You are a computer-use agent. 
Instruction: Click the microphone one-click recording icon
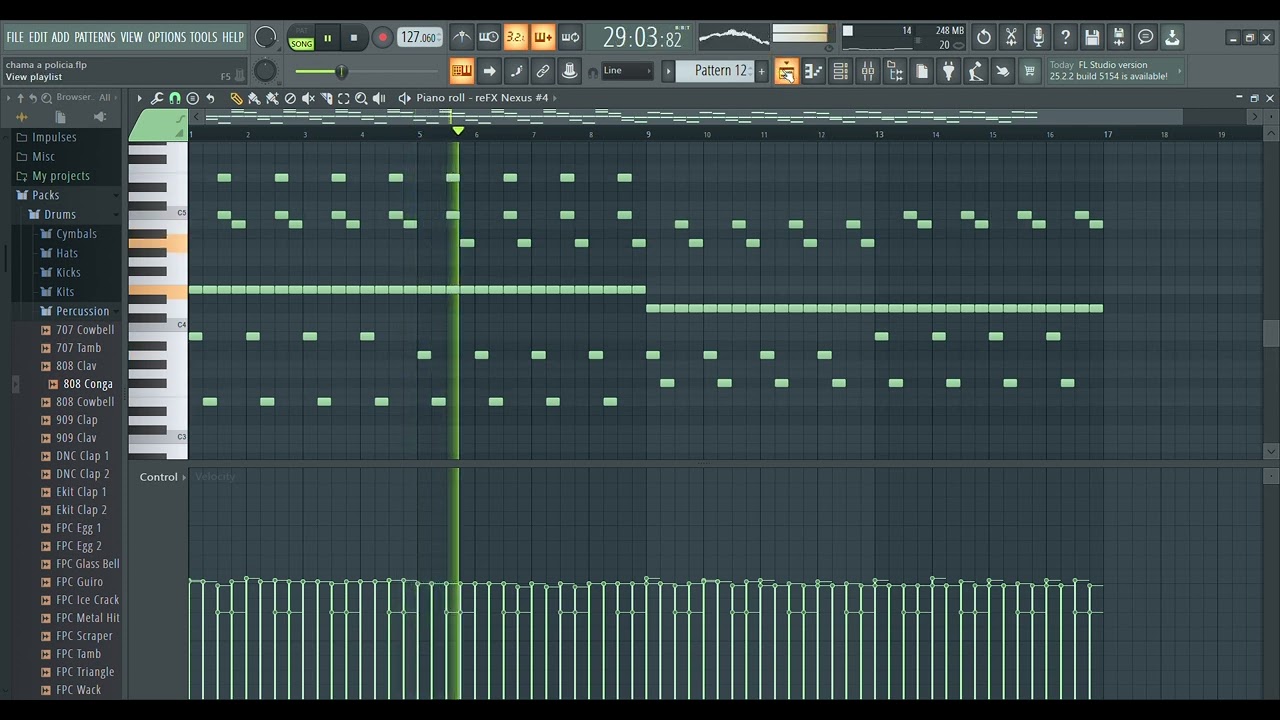click(1038, 38)
